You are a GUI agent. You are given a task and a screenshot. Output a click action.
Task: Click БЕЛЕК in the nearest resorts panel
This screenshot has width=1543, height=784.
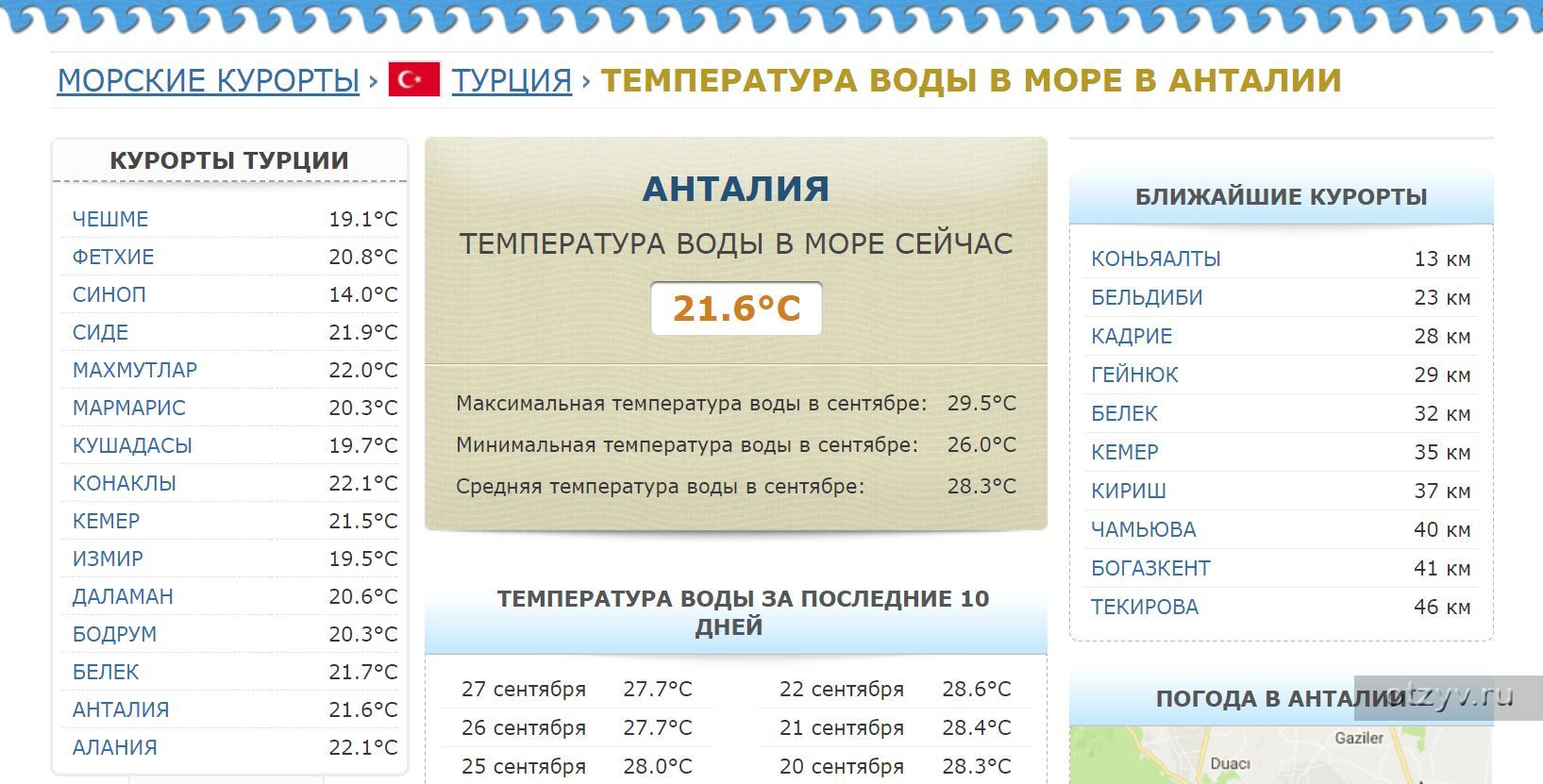click(x=1124, y=413)
